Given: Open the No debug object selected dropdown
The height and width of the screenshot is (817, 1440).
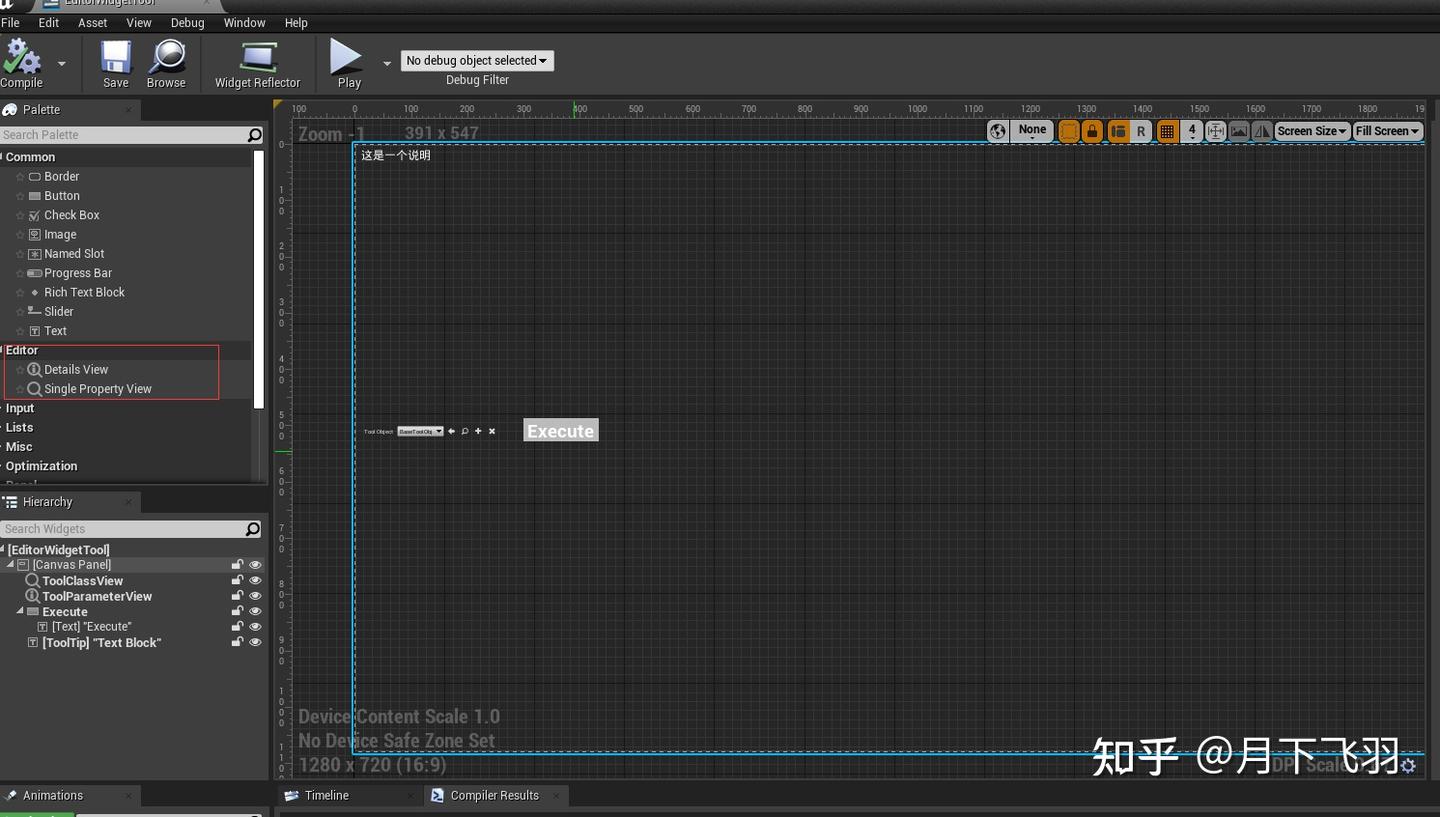Looking at the screenshot, I should coord(477,60).
